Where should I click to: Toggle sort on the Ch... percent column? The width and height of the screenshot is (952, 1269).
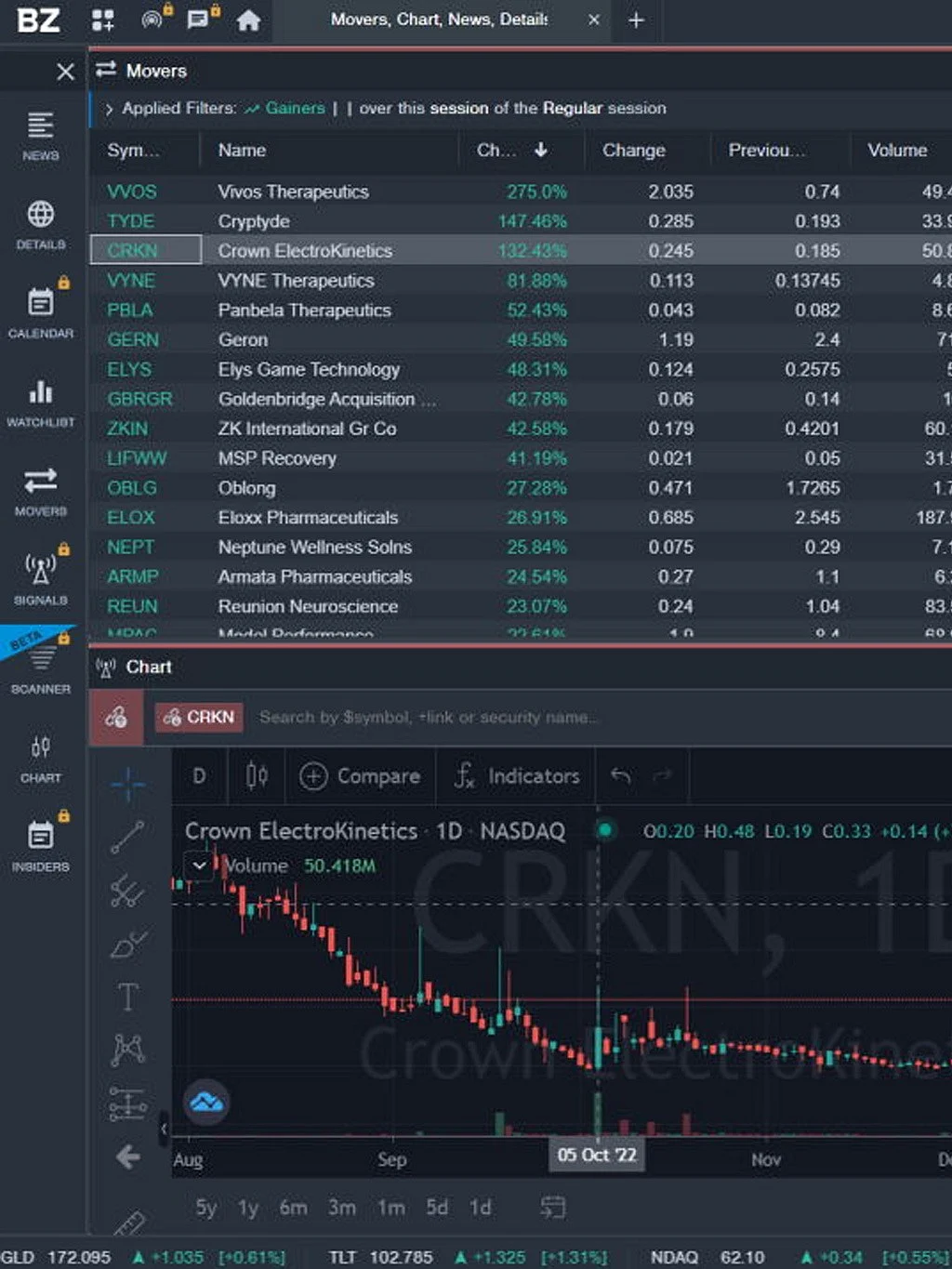pos(512,151)
